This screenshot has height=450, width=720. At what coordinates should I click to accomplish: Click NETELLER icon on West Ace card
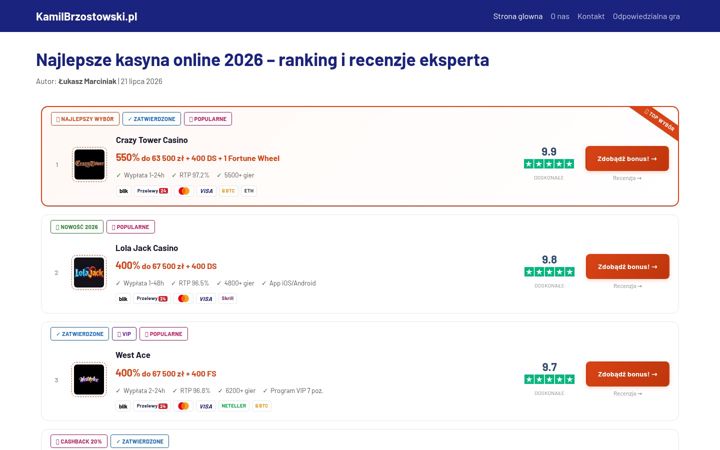(234, 406)
